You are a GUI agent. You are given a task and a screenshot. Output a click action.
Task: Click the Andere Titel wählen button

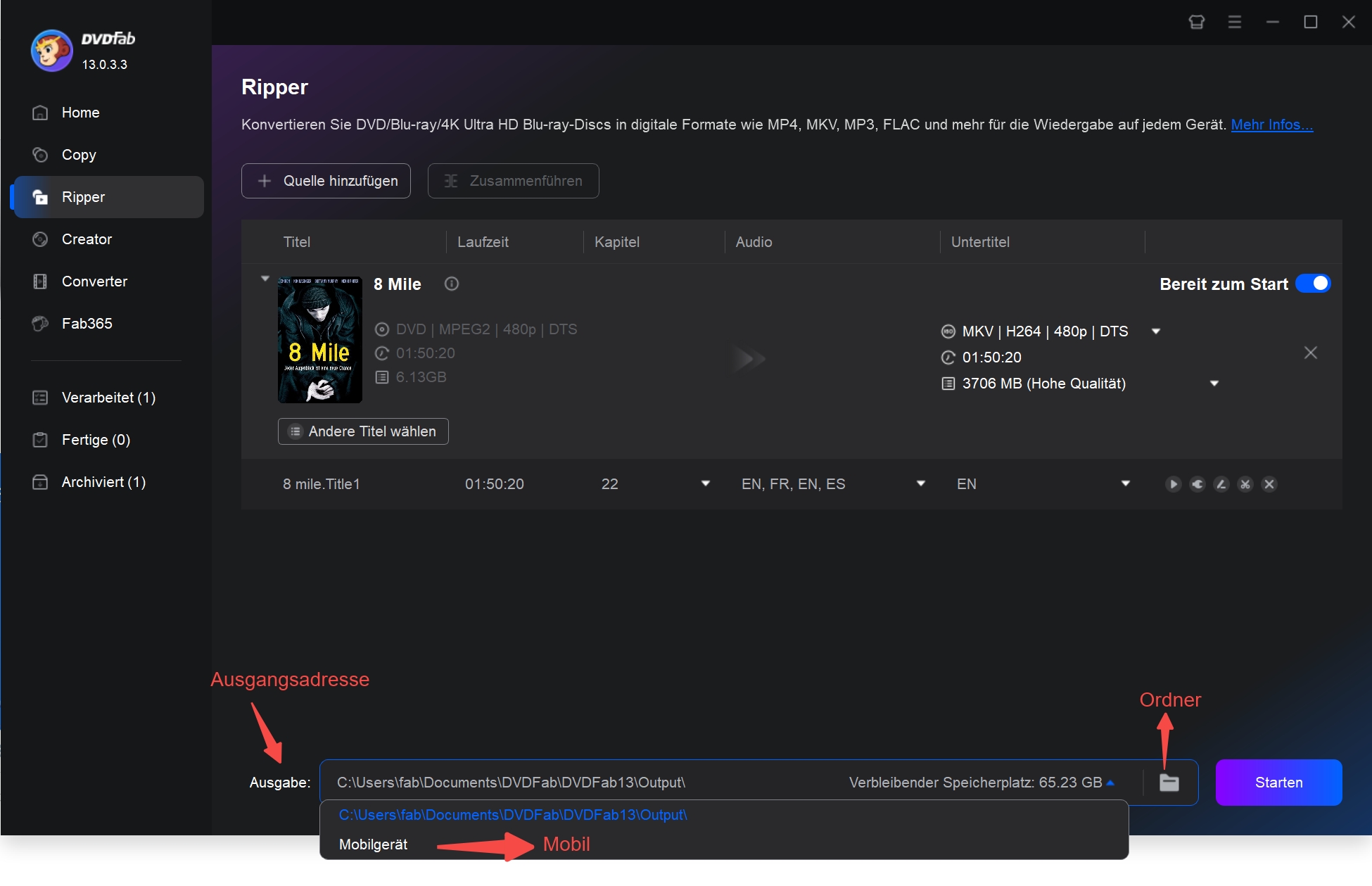(363, 431)
